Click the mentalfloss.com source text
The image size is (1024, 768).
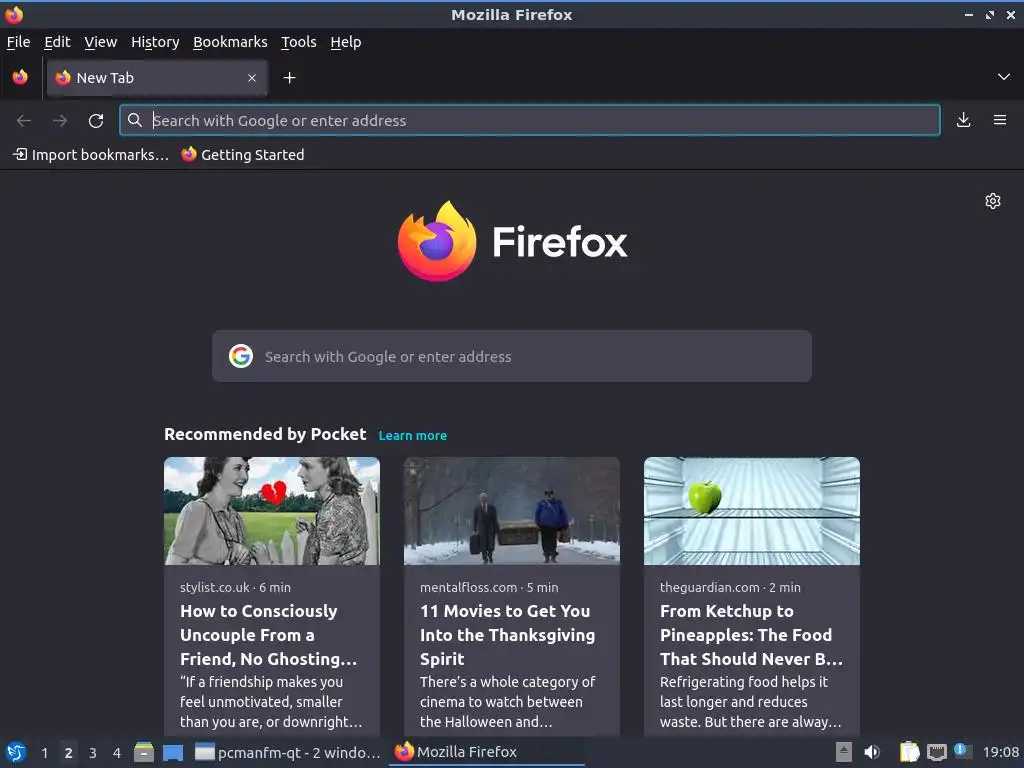click(x=468, y=587)
